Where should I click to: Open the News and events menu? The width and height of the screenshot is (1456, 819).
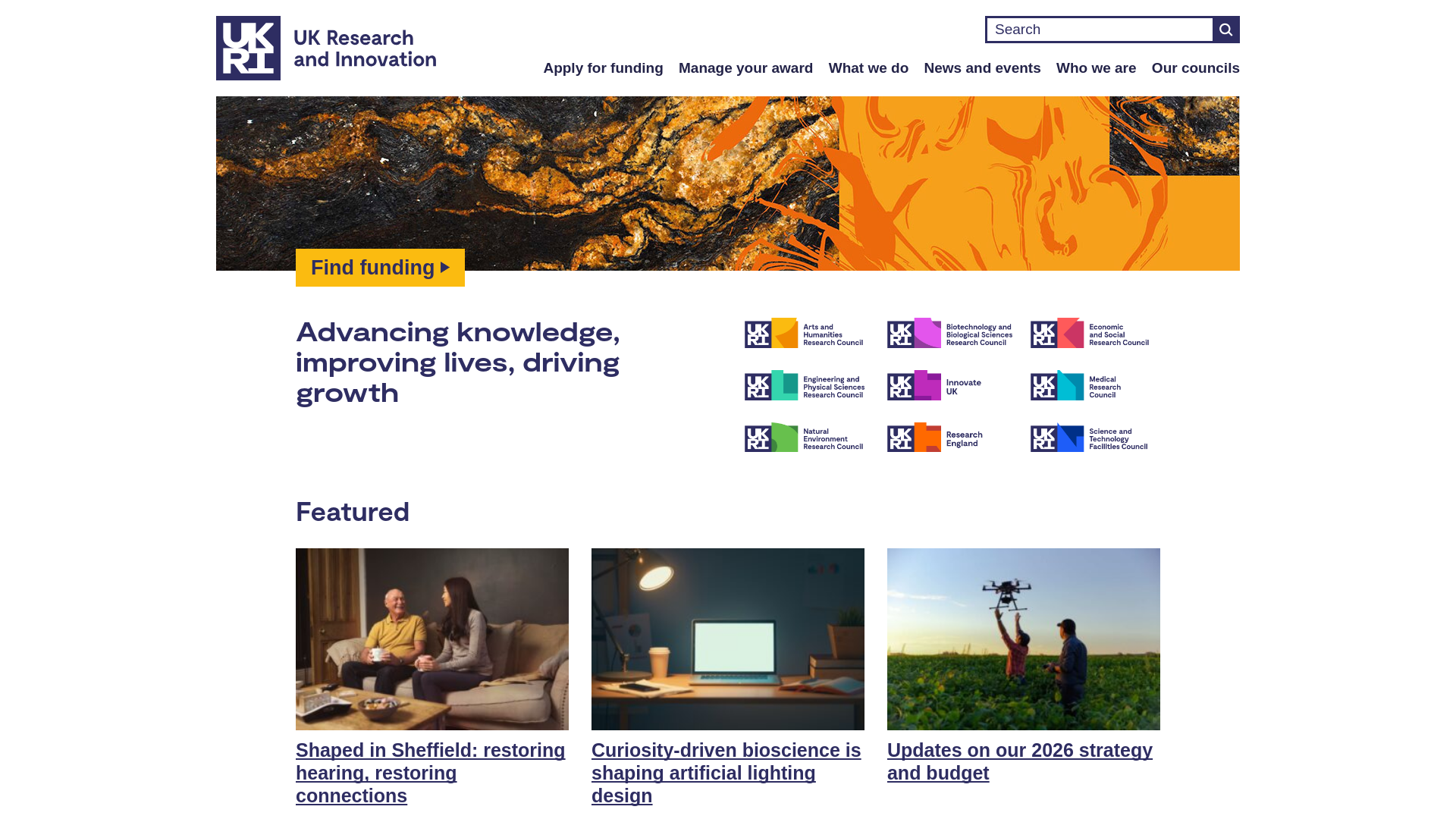pyautogui.click(x=982, y=68)
